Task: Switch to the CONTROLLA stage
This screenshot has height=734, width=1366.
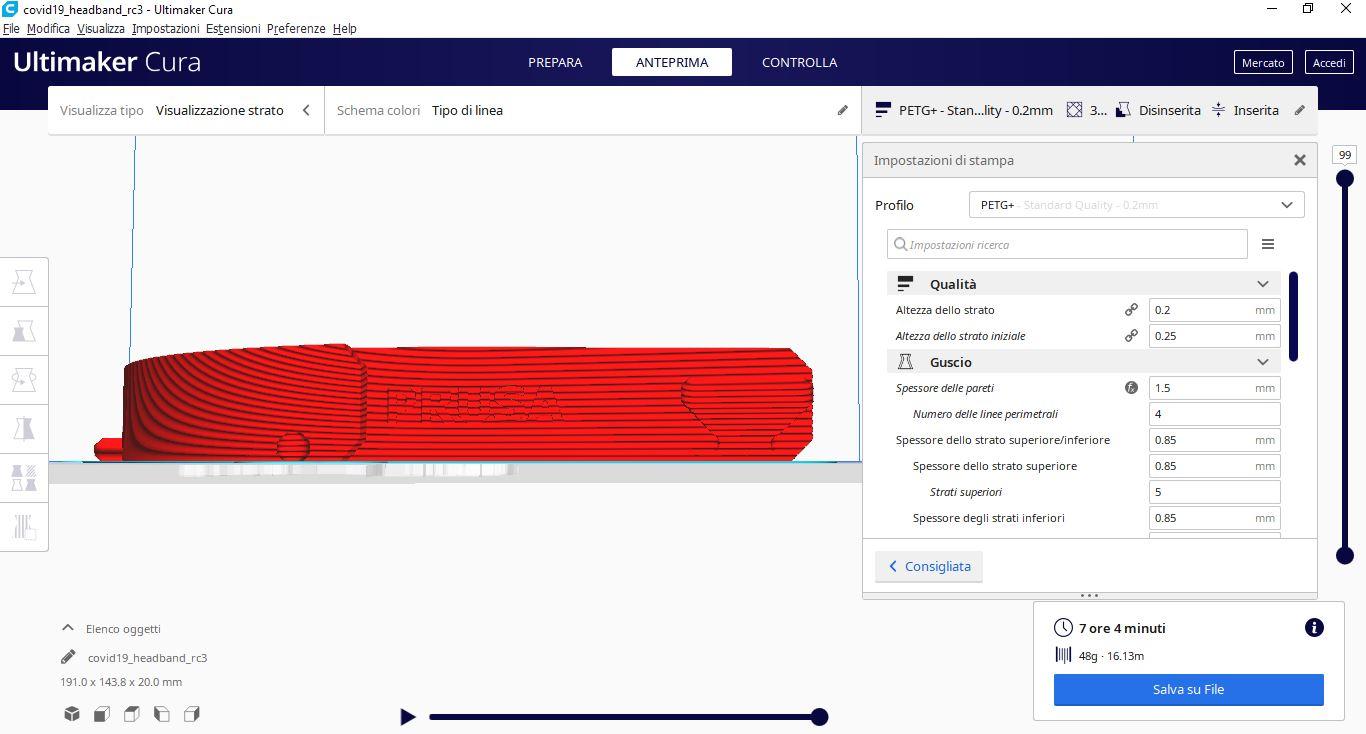Action: (x=799, y=62)
